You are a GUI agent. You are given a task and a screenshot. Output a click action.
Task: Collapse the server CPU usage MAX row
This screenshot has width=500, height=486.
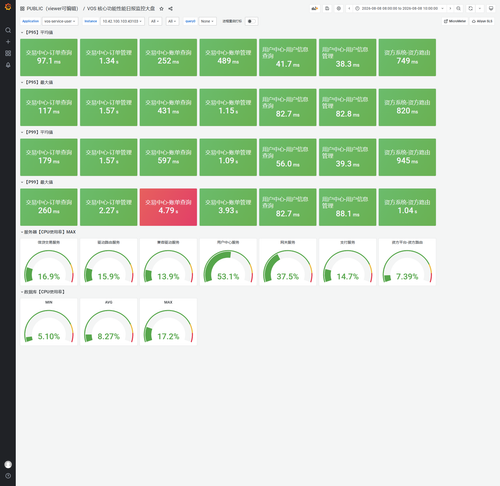[x=49, y=232]
